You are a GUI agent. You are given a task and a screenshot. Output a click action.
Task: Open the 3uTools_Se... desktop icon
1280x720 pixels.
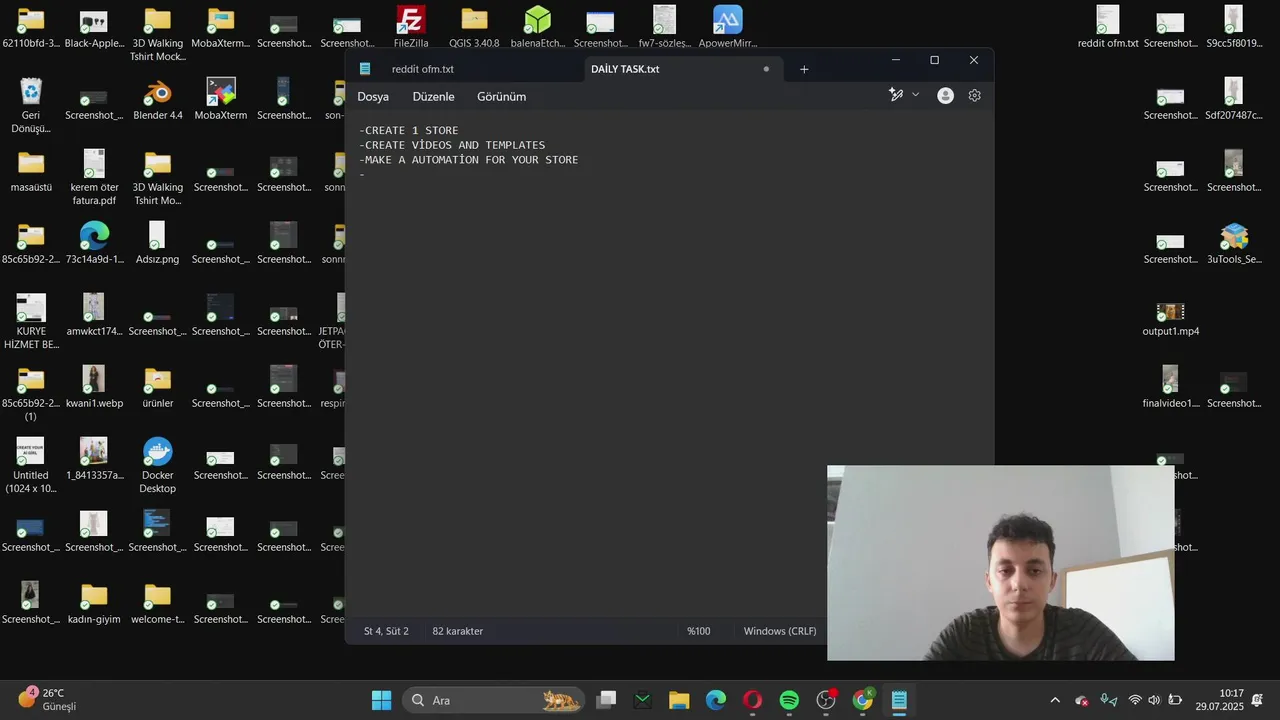click(1234, 243)
